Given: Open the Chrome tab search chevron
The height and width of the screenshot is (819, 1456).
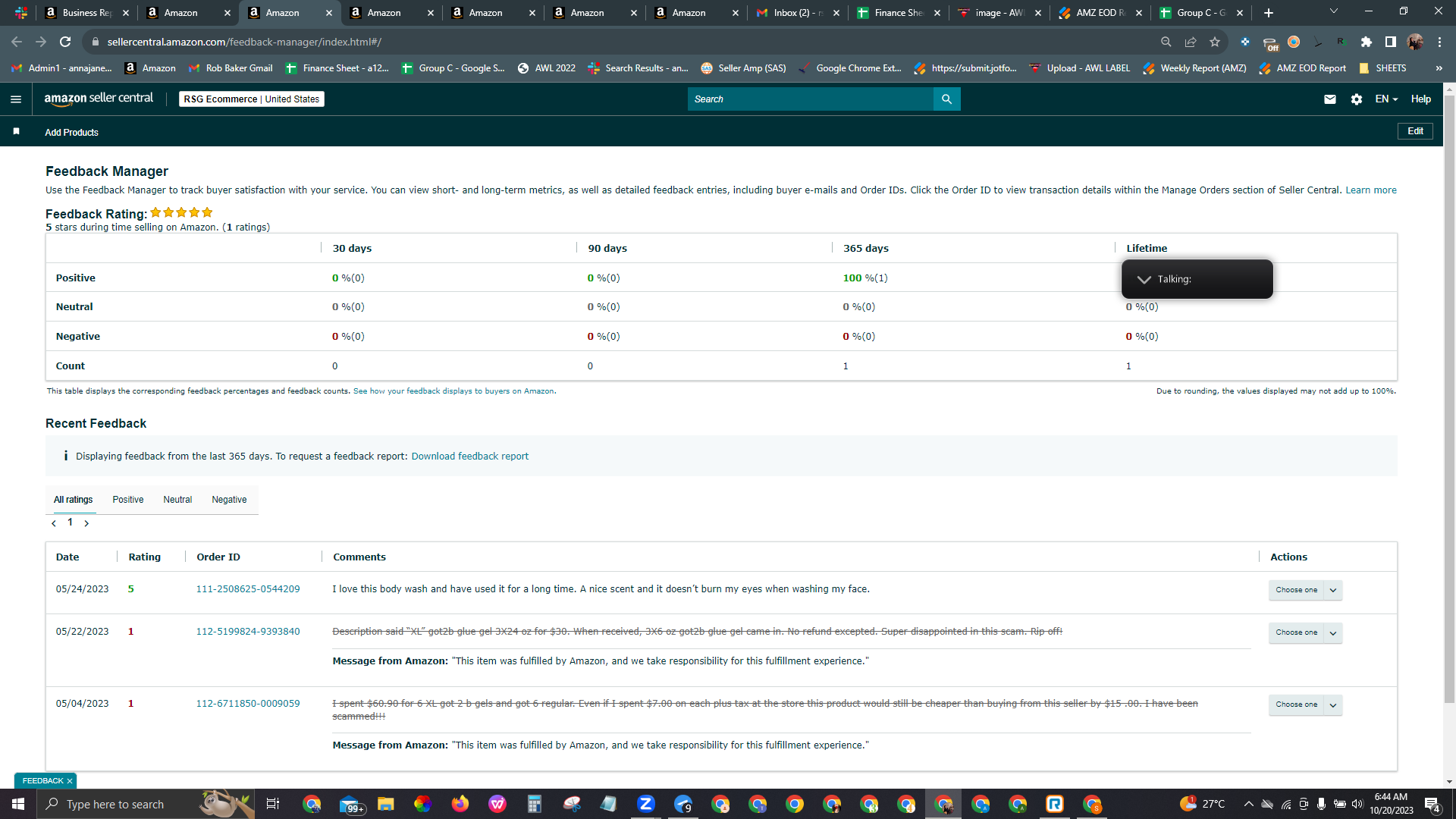Looking at the screenshot, I should click(1334, 11).
